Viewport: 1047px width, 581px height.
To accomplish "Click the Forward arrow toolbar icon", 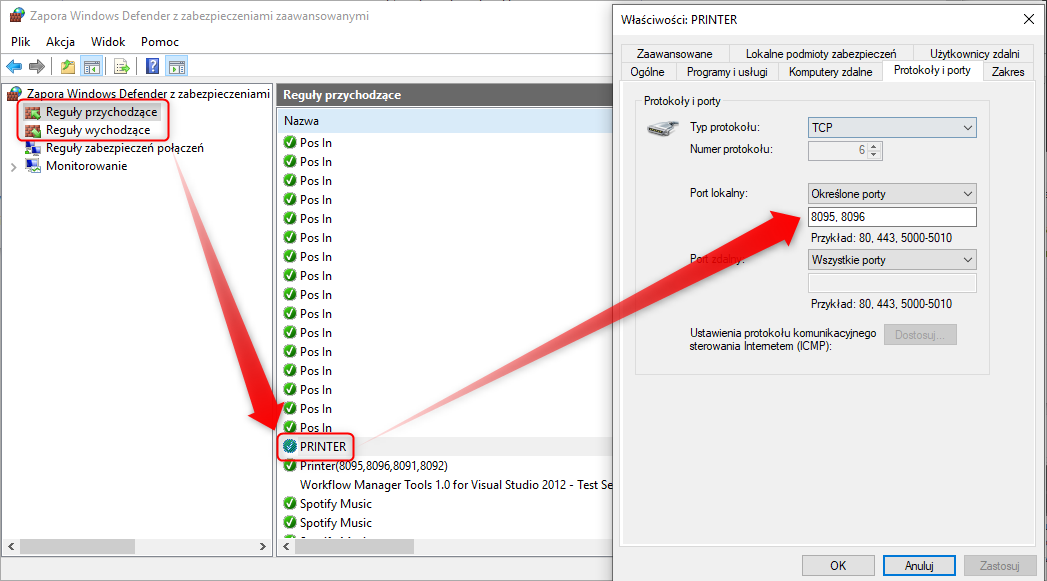I will click(37, 67).
